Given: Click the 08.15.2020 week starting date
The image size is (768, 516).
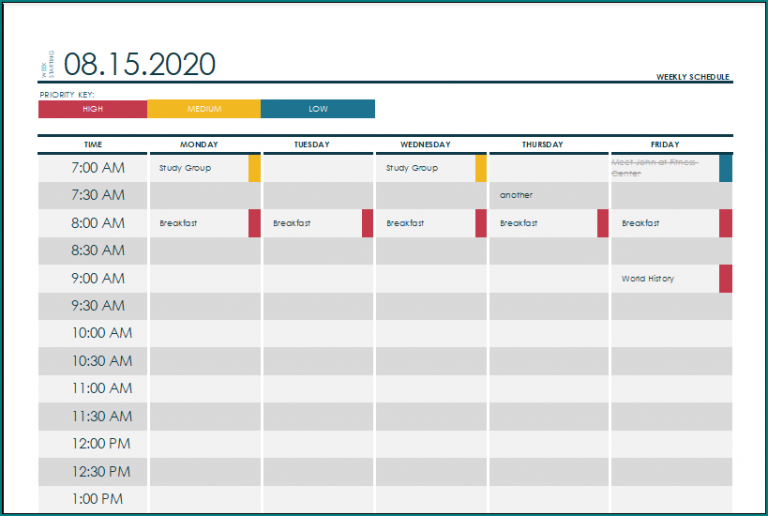Looking at the screenshot, I should [139, 65].
